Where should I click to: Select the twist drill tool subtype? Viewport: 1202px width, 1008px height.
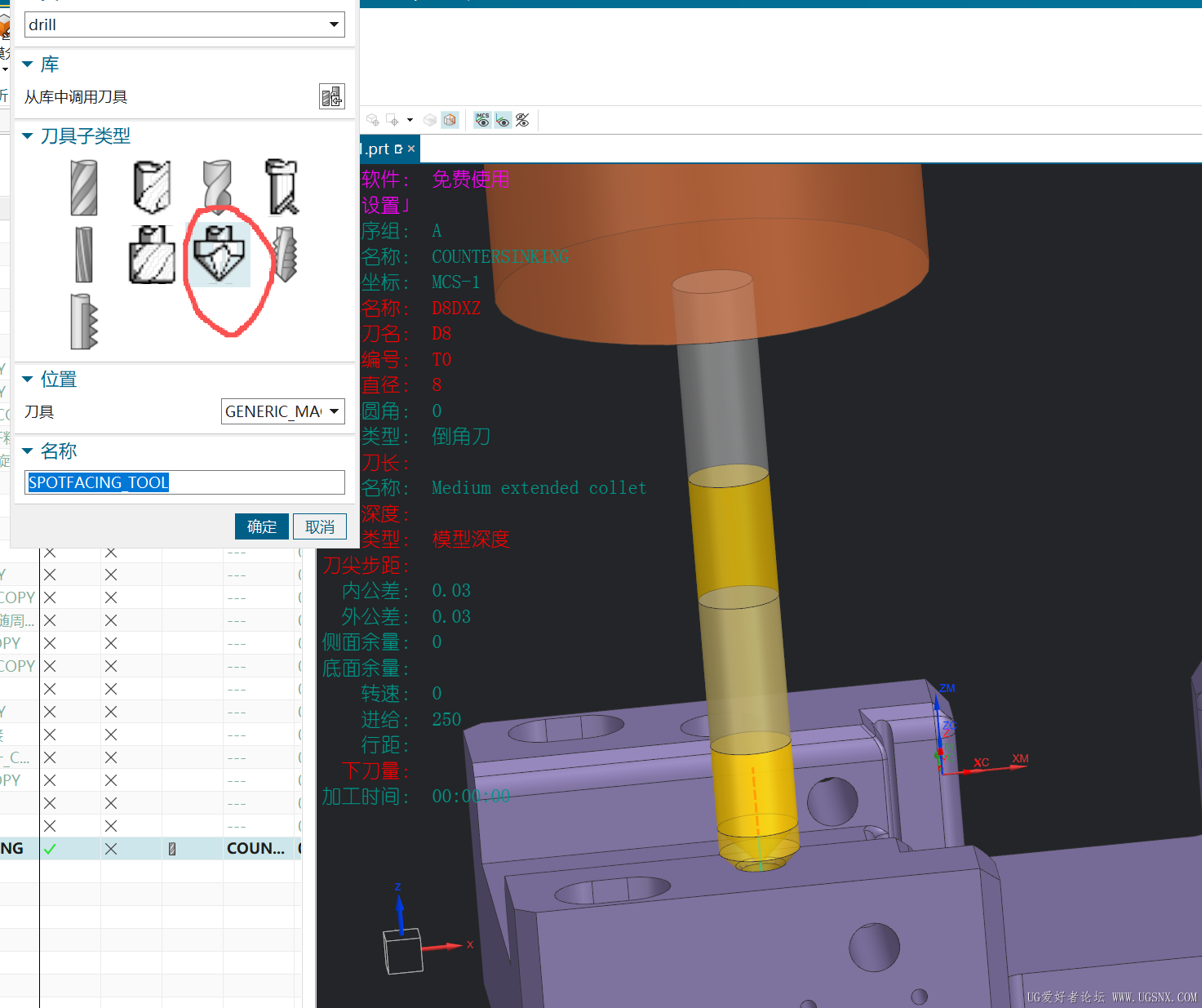218,187
